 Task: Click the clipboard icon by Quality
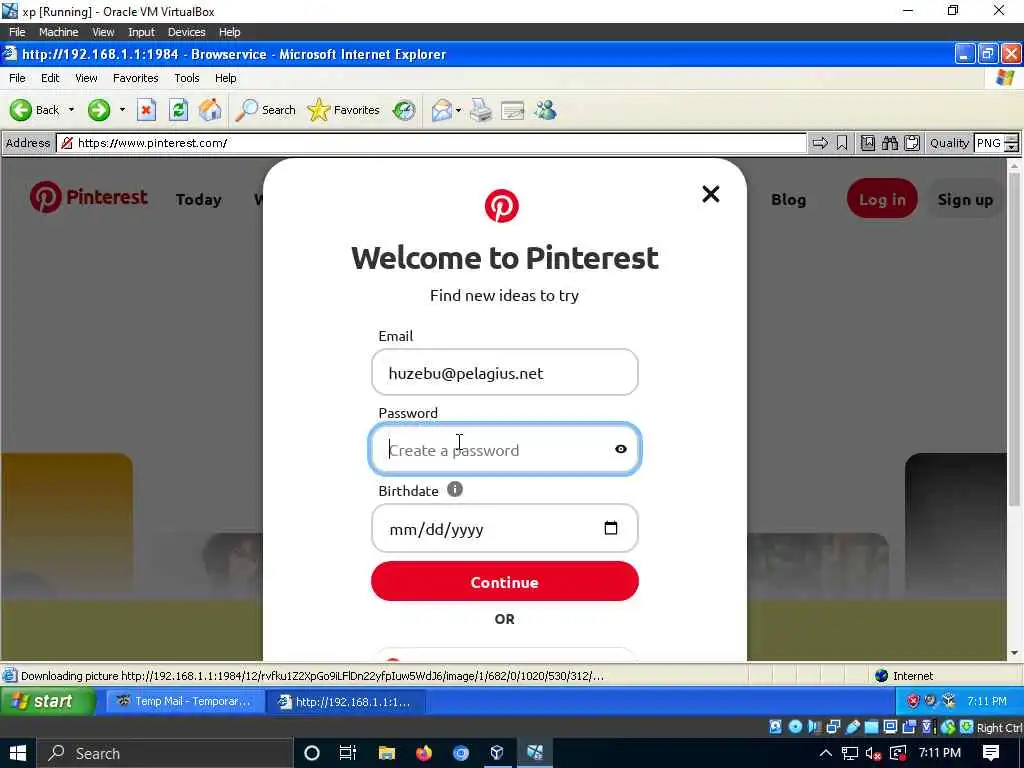(912, 143)
